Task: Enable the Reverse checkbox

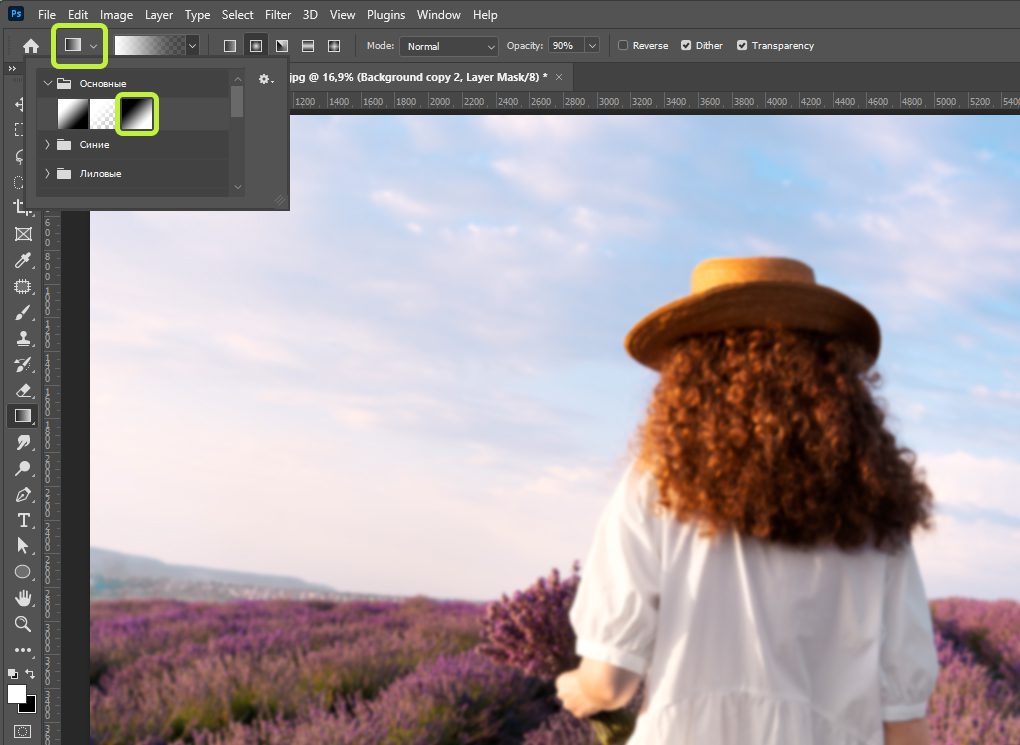Action: (623, 46)
